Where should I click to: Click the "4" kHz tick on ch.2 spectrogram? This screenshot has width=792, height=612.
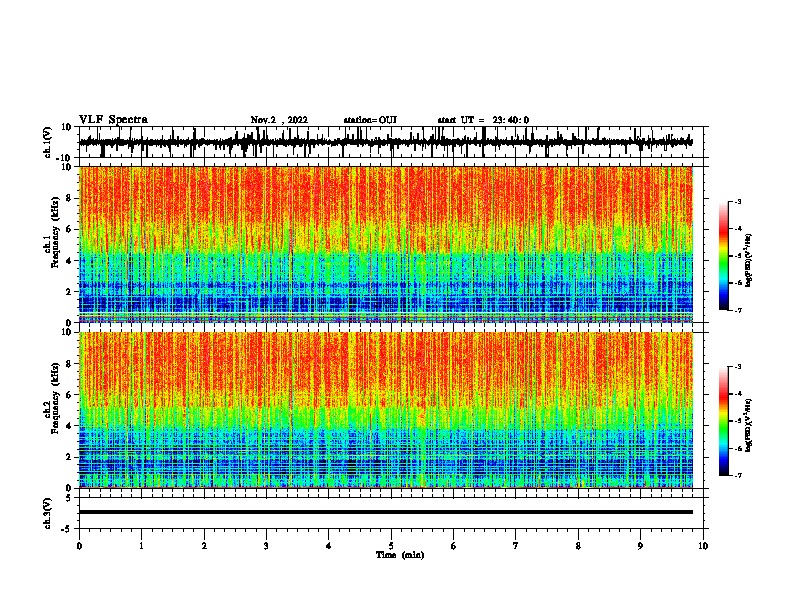click(70, 426)
